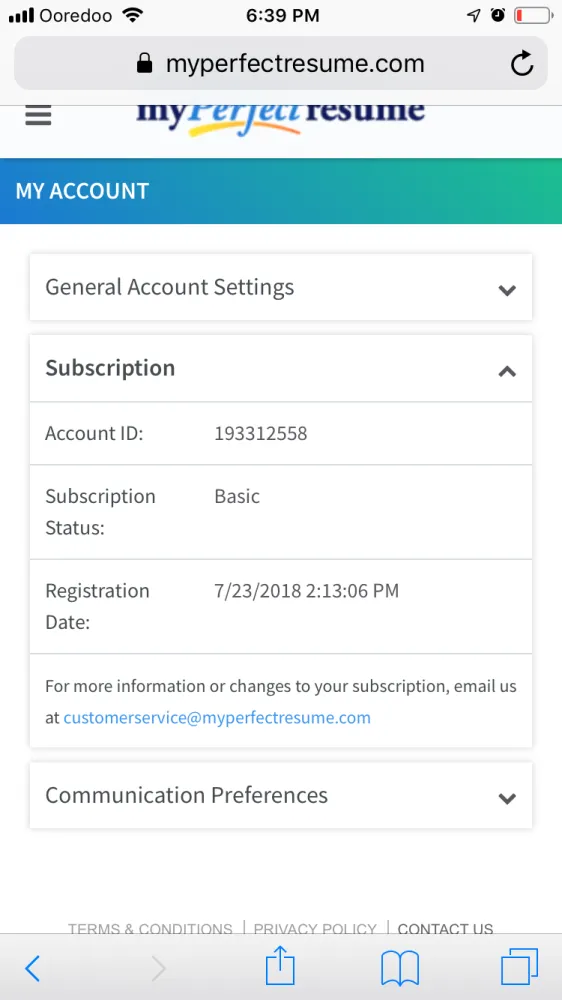Show open tabs with tabs icon

(x=519, y=967)
